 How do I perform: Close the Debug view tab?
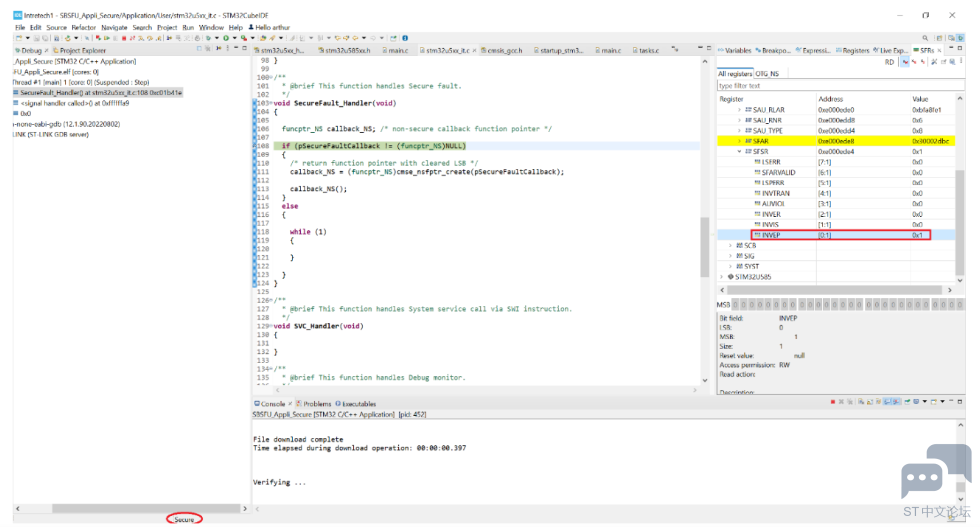tap(46, 51)
